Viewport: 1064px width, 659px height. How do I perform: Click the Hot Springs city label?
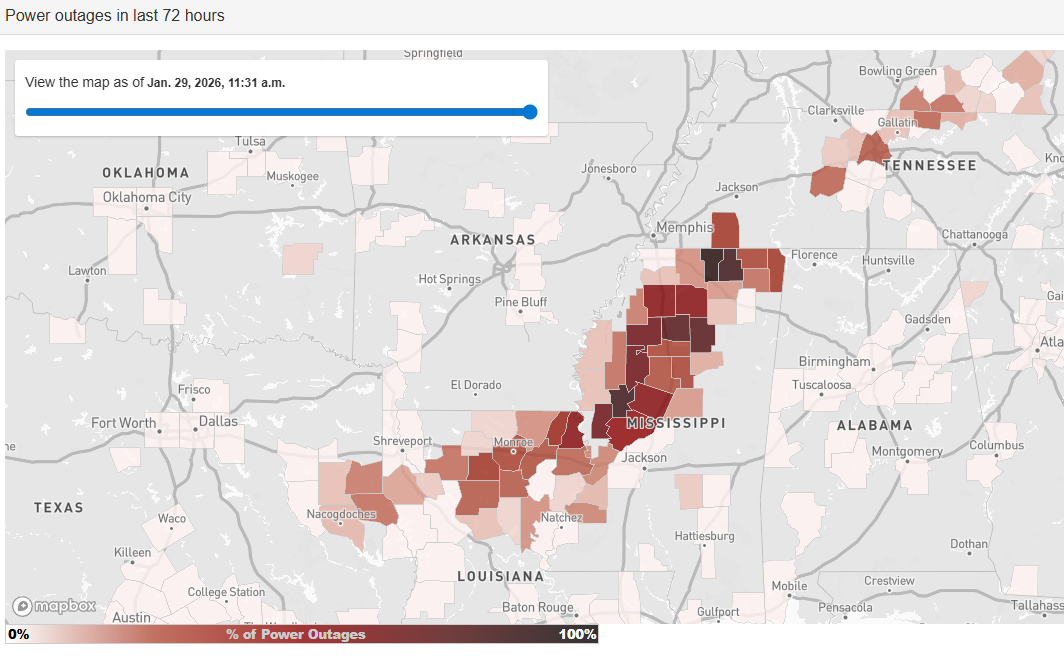449,279
